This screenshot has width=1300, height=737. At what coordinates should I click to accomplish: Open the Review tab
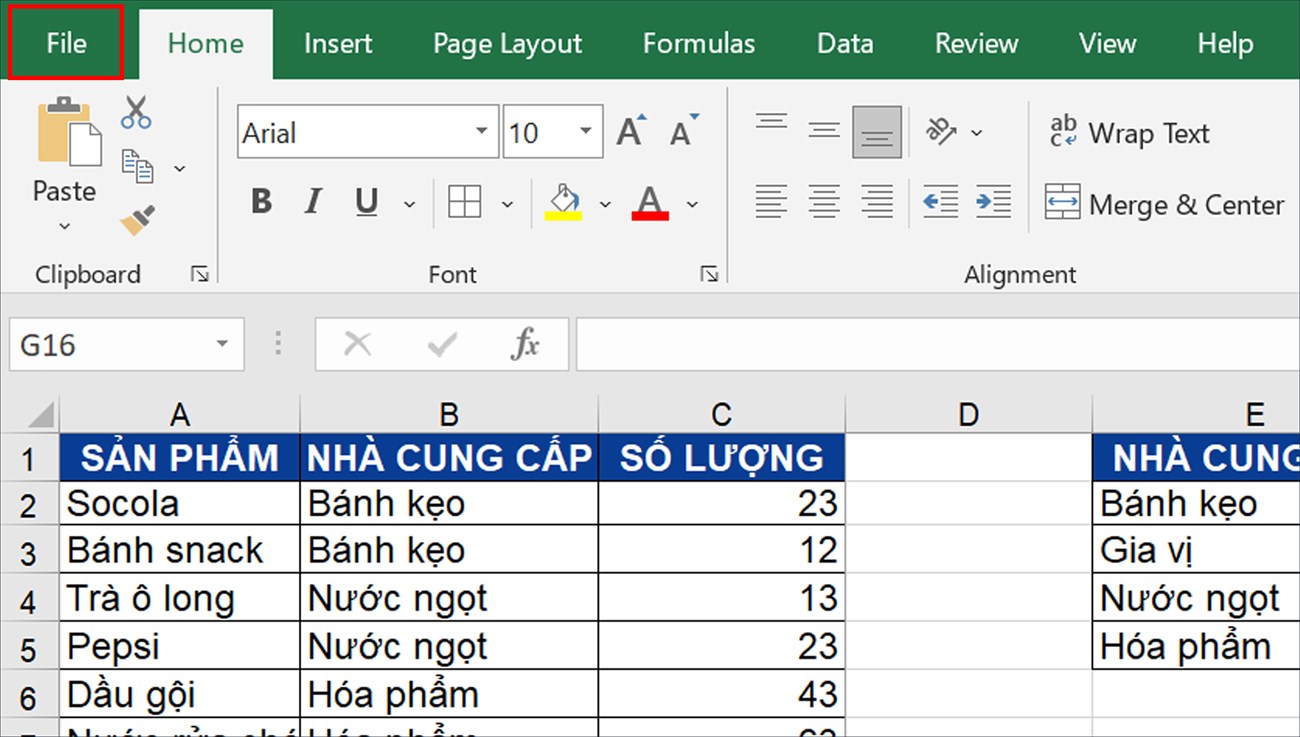(976, 43)
